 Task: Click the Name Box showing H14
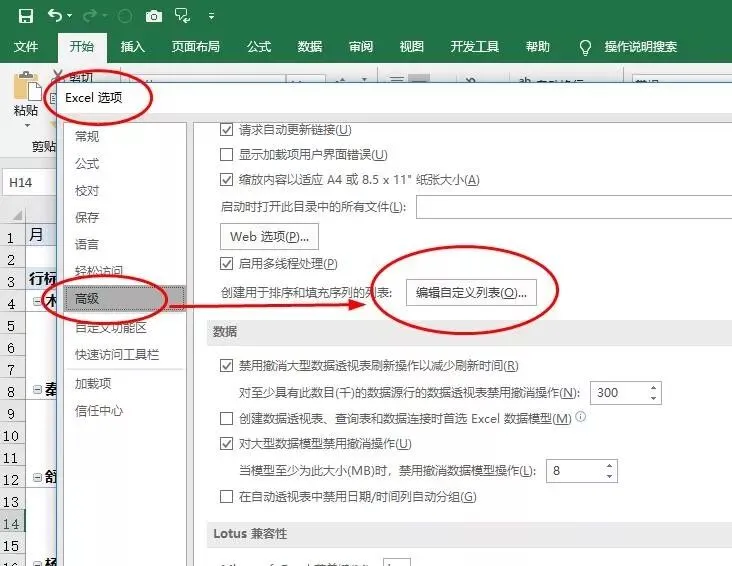29,182
